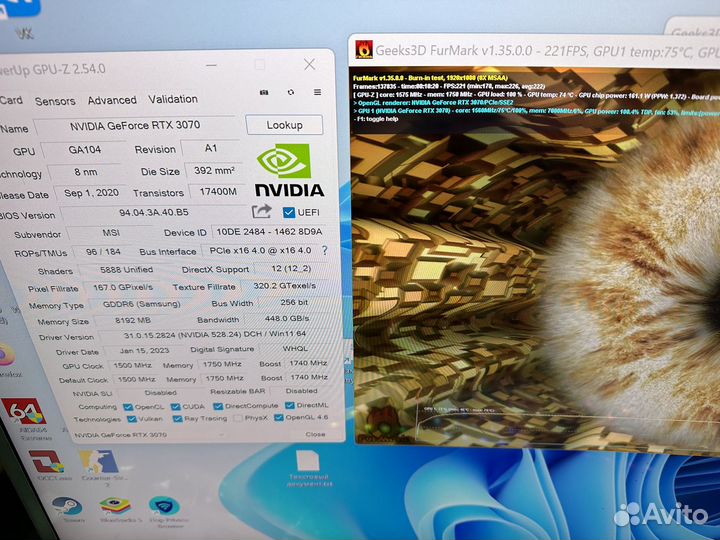The height and width of the screenshot is (540, 720).
Task: Switch to the Graphics Card tab
Action: (x=11, y=100)
